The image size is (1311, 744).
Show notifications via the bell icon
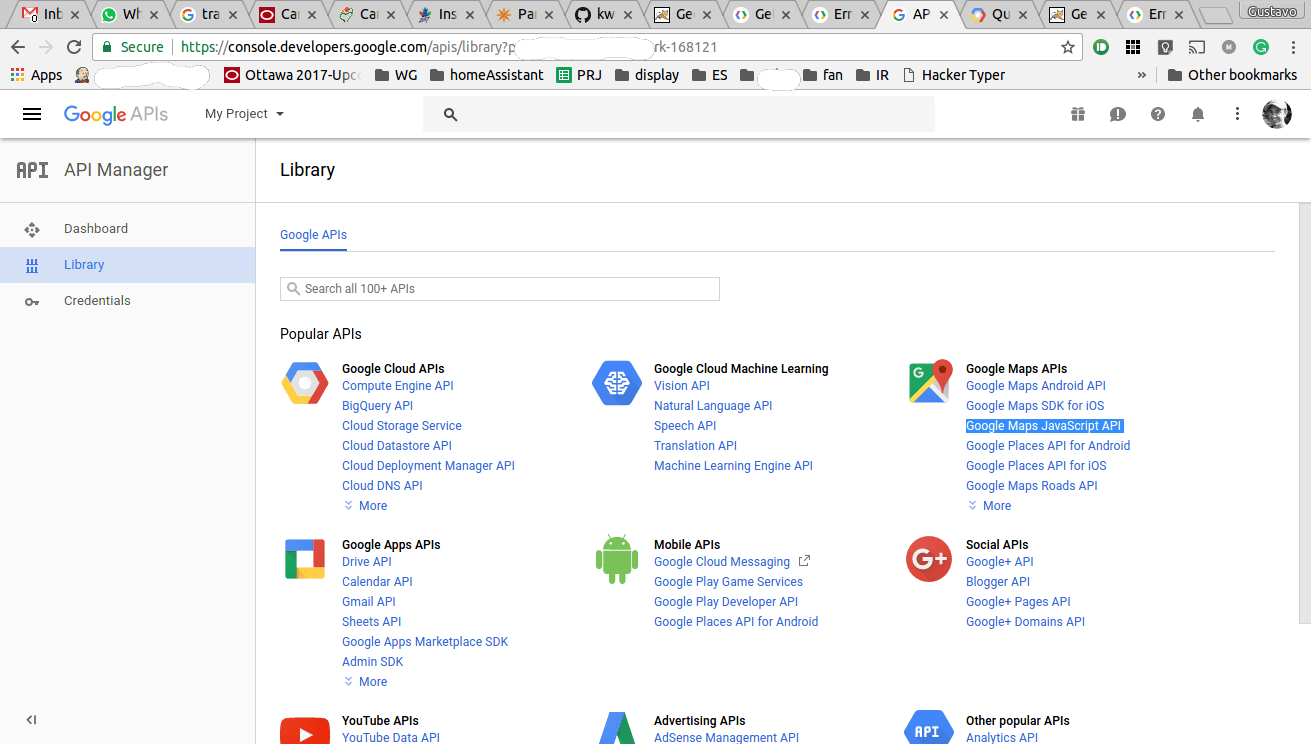pyautogui.click(x=1198, y=114)
